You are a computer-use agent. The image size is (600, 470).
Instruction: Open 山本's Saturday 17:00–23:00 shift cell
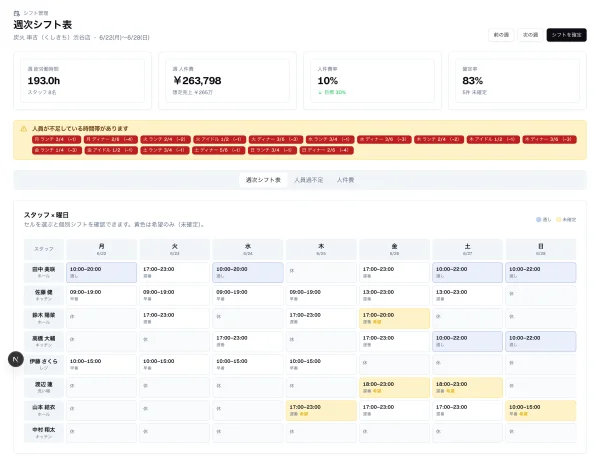(467, 410)
